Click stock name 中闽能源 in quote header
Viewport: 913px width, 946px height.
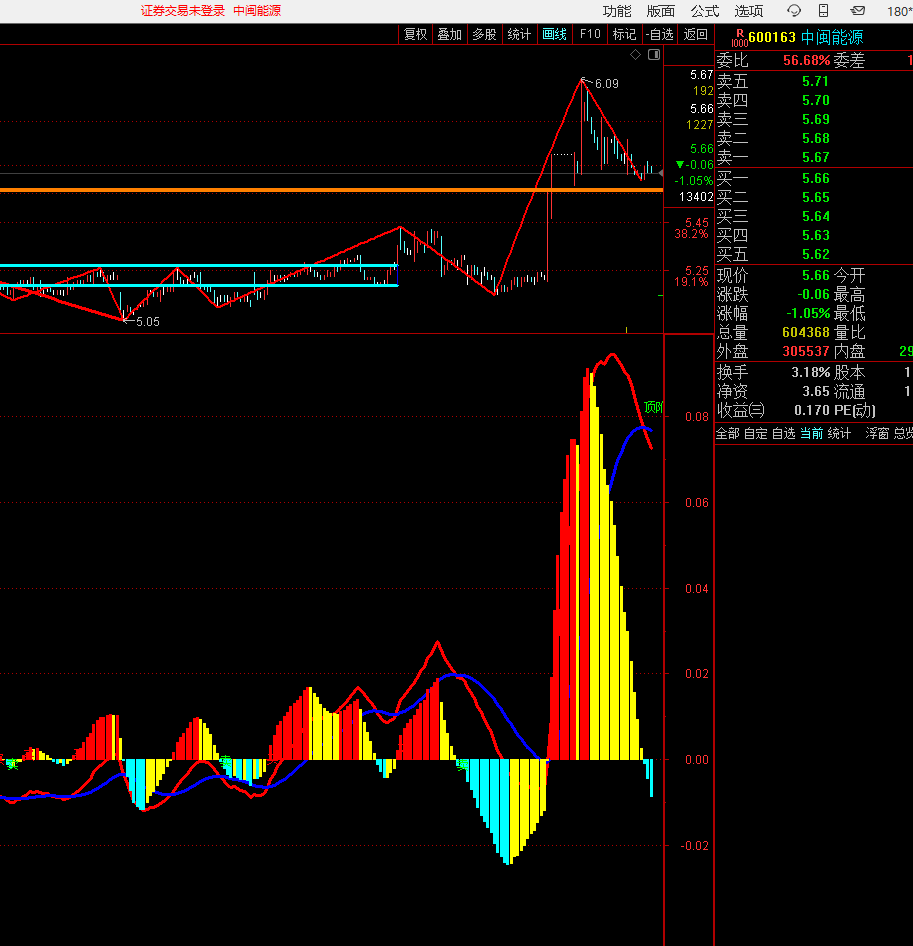click(832, 37)
